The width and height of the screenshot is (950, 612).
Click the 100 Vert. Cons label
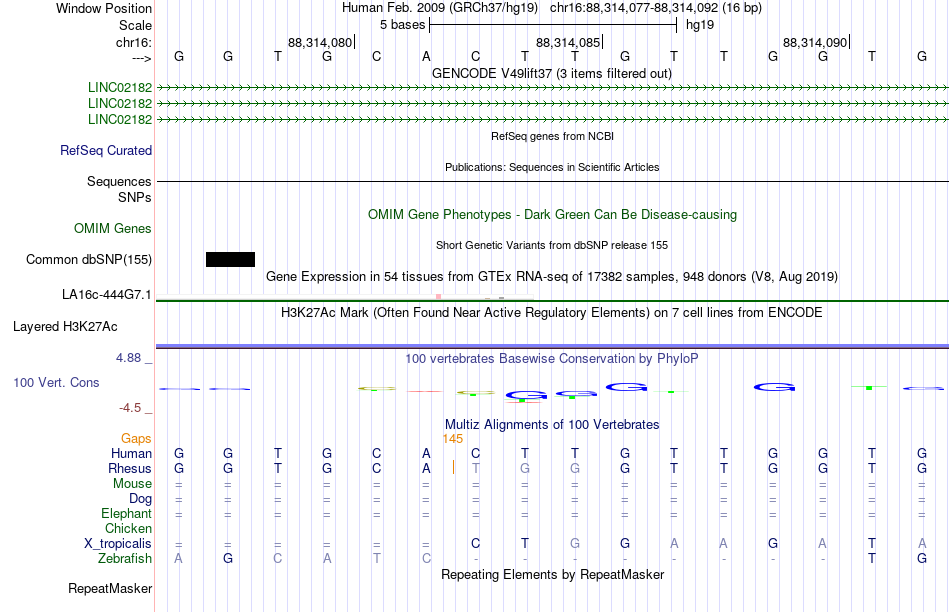[x=56, y=382]
